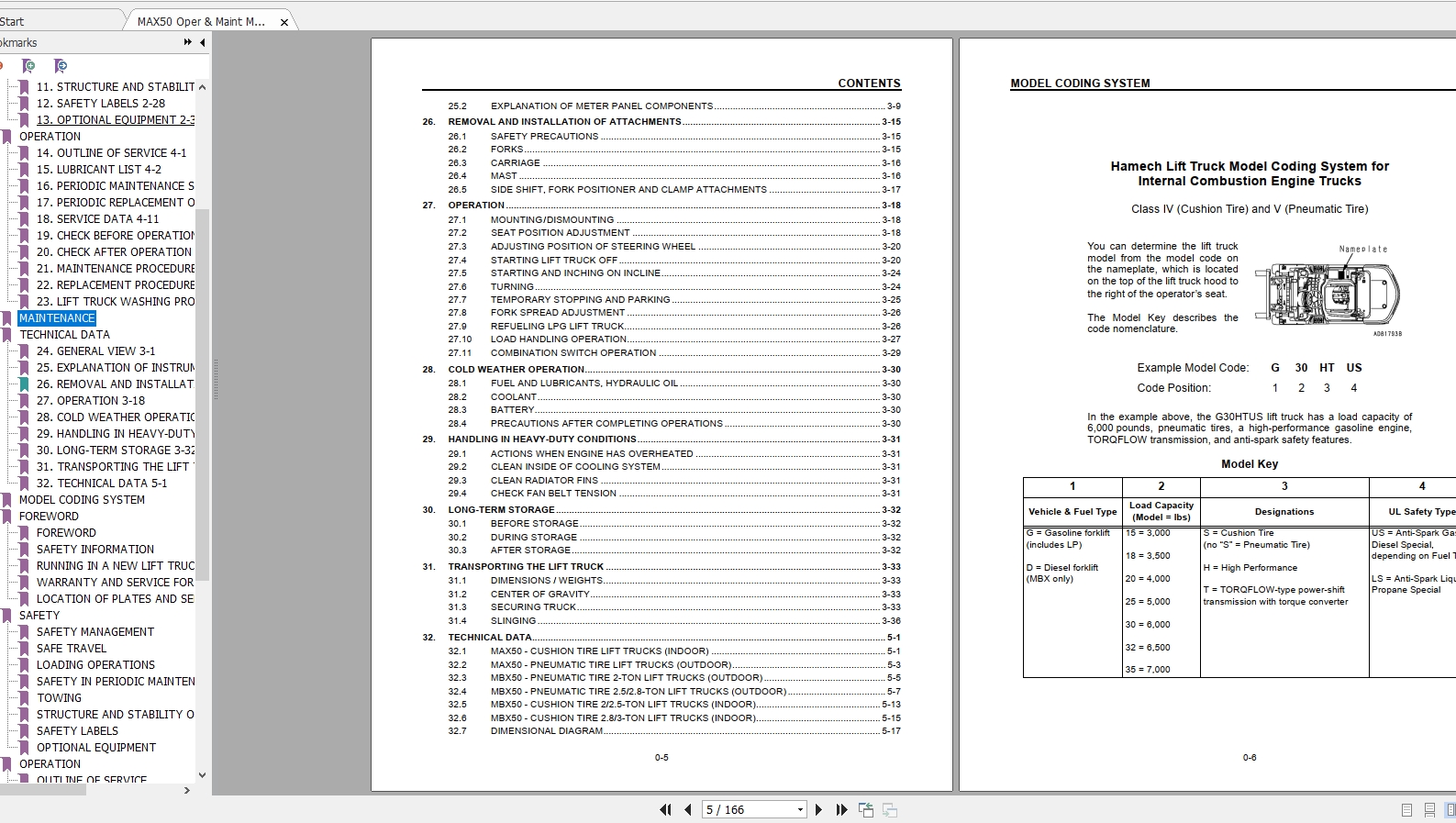Jump to the last page
This screenshot has height=823, width=1456.
pos(841,809)
